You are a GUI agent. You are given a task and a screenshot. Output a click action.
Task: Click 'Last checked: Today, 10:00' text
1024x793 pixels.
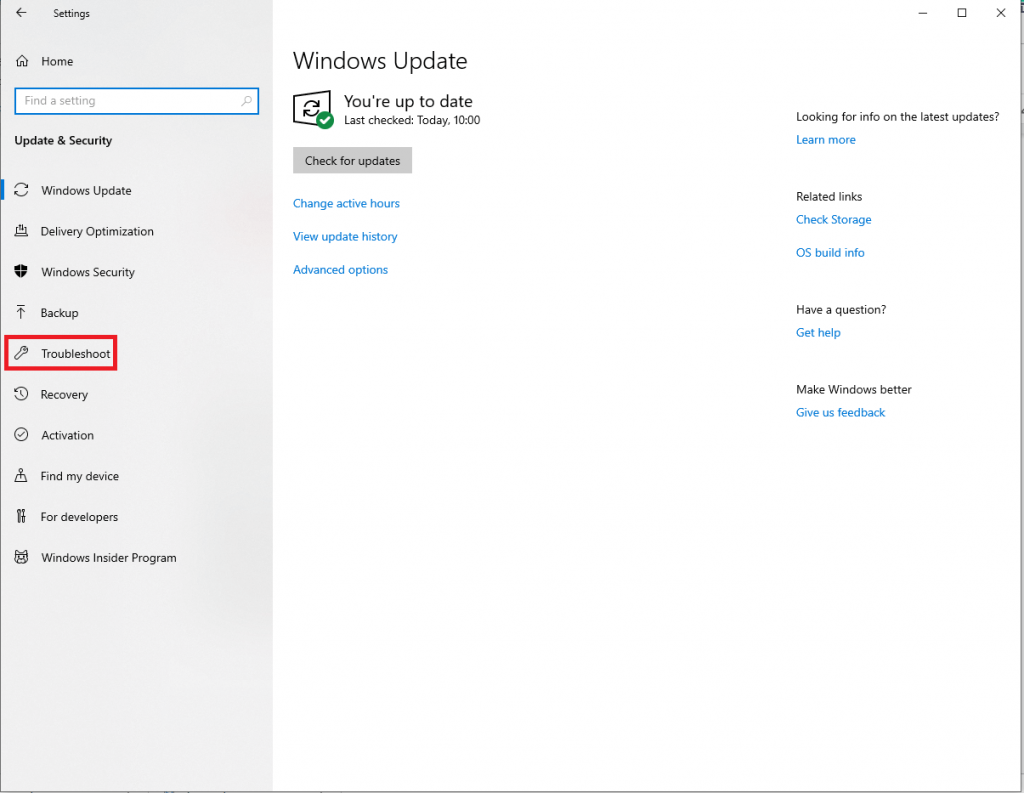pyautogui.click(x=412, y=120)
